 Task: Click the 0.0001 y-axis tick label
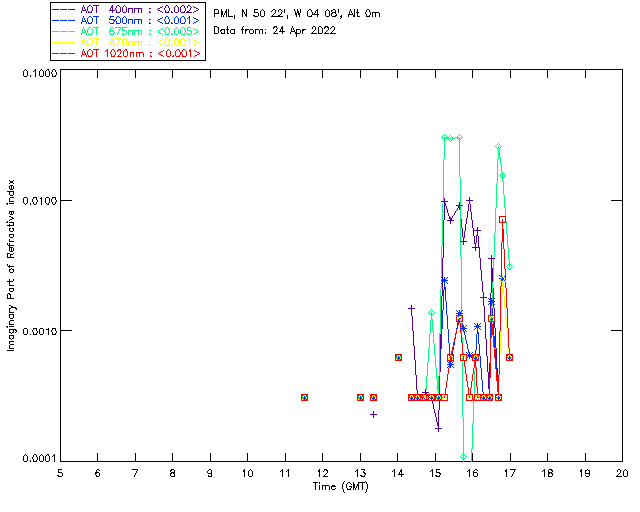(x=39, y=459)
